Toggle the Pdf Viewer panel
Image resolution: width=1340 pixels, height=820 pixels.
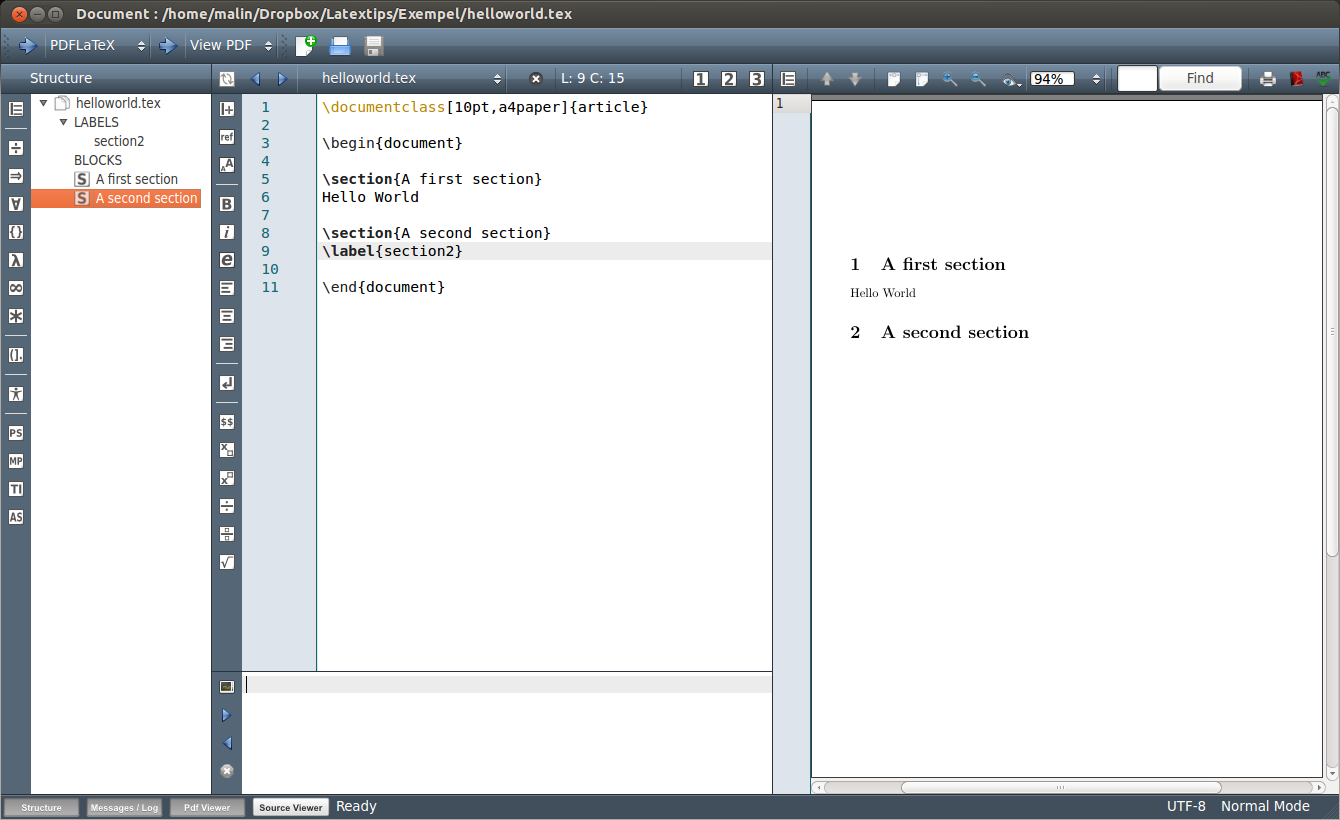tap(207, 807)
